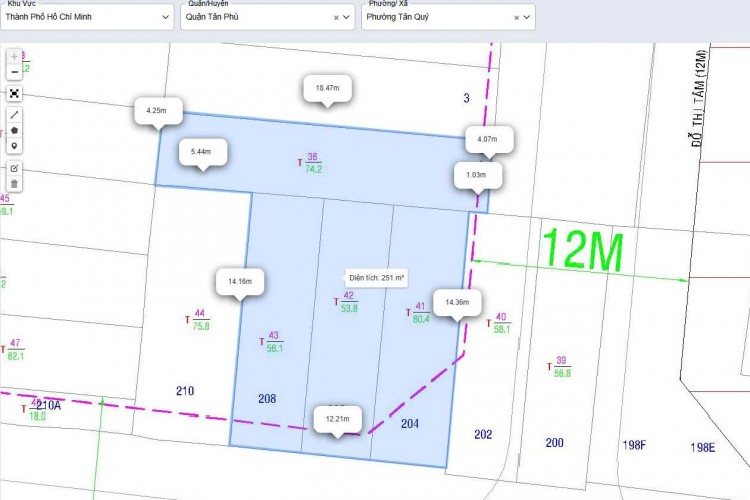Expand chevron of the Quận/Huyện field

(x=346, y=17)
